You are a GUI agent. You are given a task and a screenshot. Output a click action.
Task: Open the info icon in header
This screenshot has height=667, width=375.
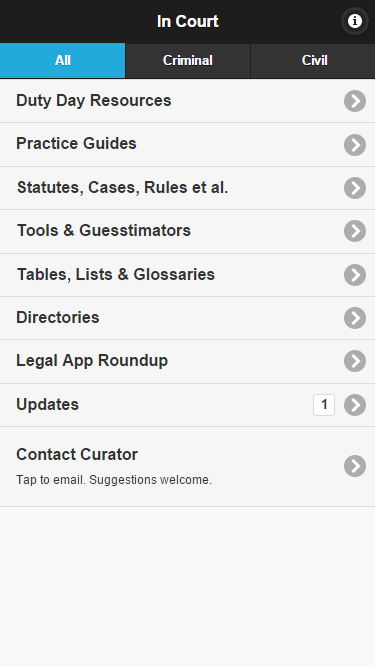[x=355, y=21]
